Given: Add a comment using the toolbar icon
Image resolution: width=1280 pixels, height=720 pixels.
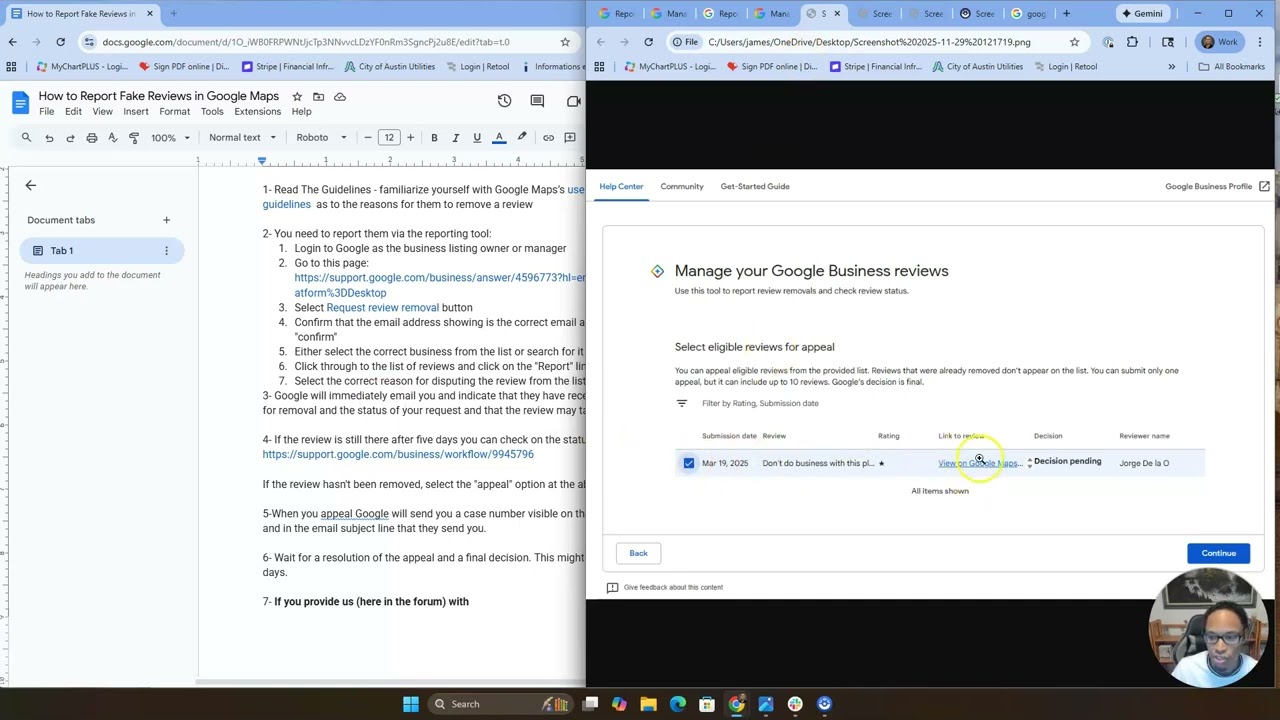Looking at the screenshot, I should [570, 138].
